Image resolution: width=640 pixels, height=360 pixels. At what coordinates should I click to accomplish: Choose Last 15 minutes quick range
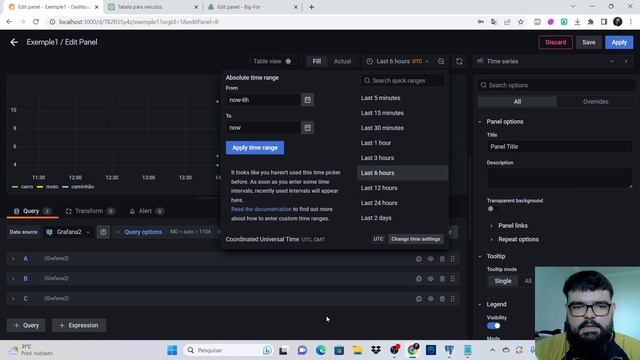tap(382, 113)
